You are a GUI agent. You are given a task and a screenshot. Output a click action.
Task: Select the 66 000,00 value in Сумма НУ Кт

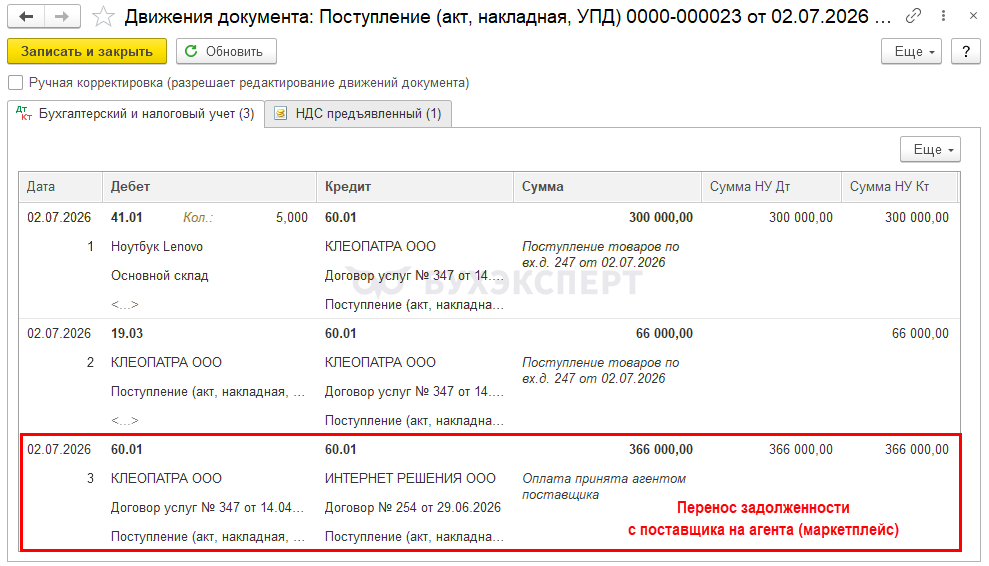920,334
